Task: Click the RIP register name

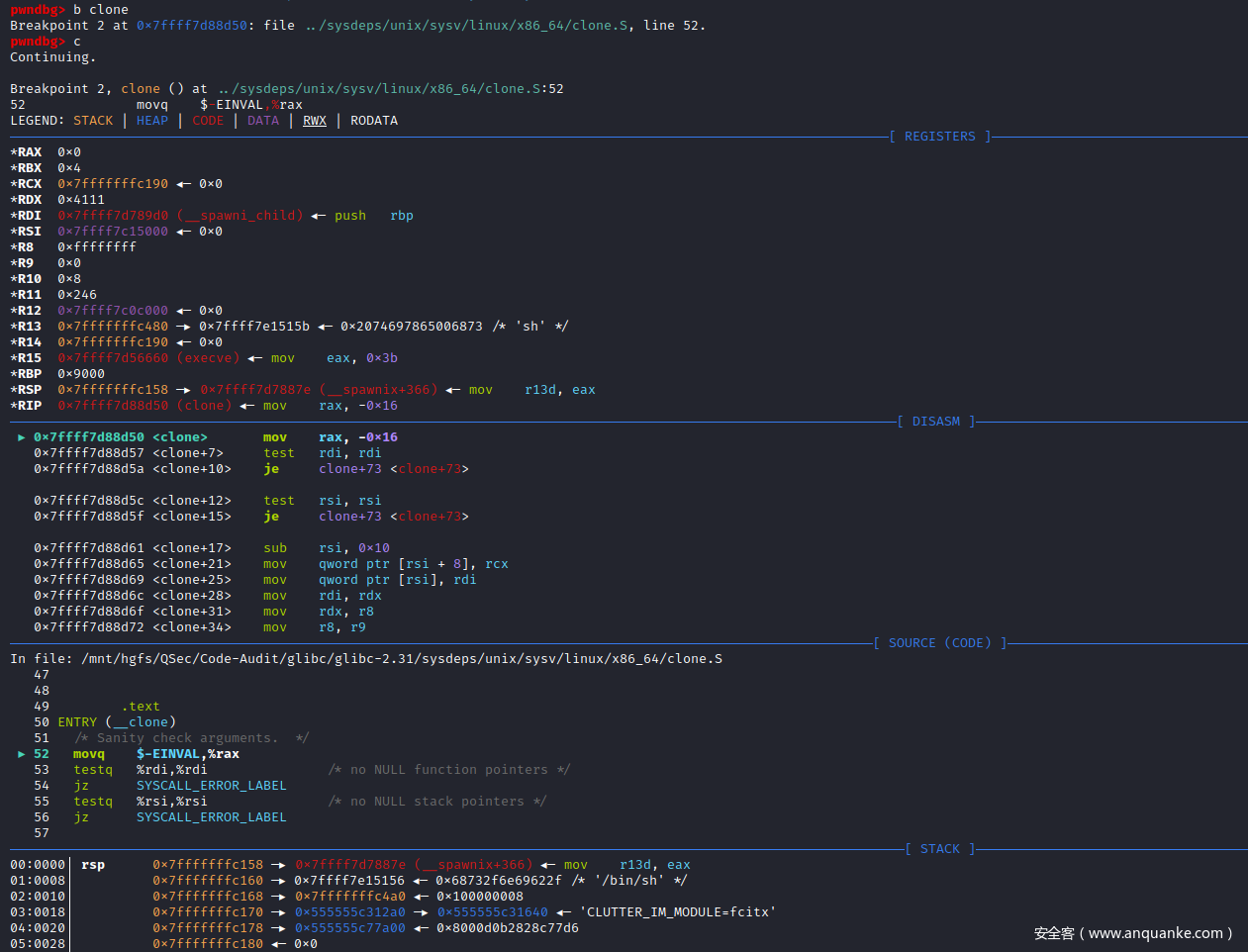Action: (29, 406)
